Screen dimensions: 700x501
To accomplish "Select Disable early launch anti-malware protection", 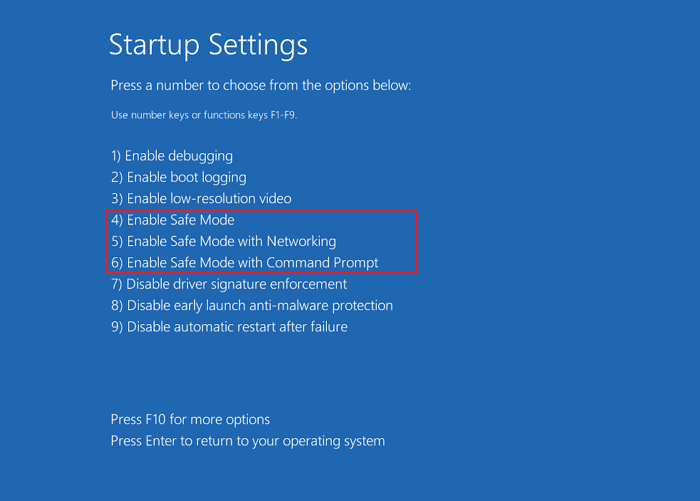I will pyautogui.click(x=251, y=305).
